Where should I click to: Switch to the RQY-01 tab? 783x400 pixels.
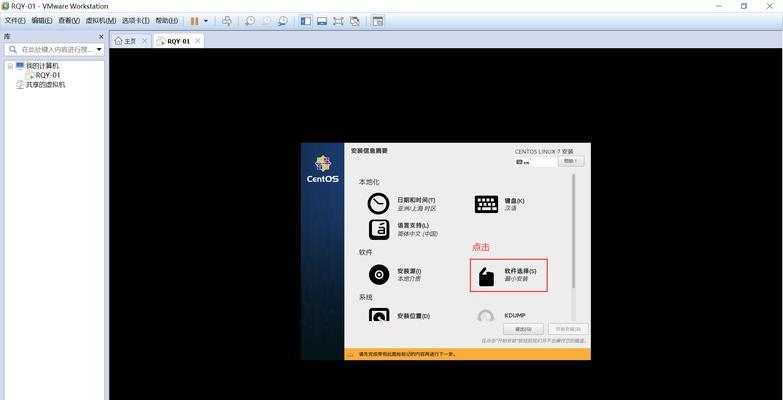tap(178, 41)
